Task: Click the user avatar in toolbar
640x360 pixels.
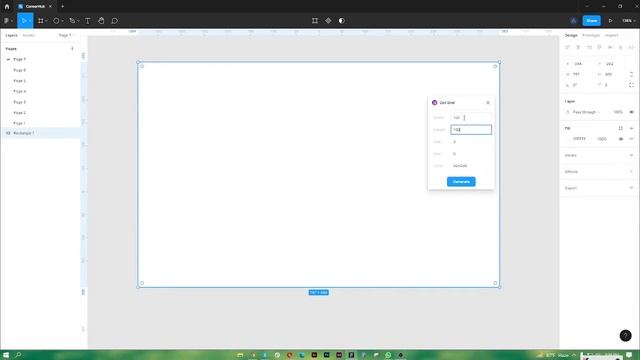Action: click(x=573, y=20)
